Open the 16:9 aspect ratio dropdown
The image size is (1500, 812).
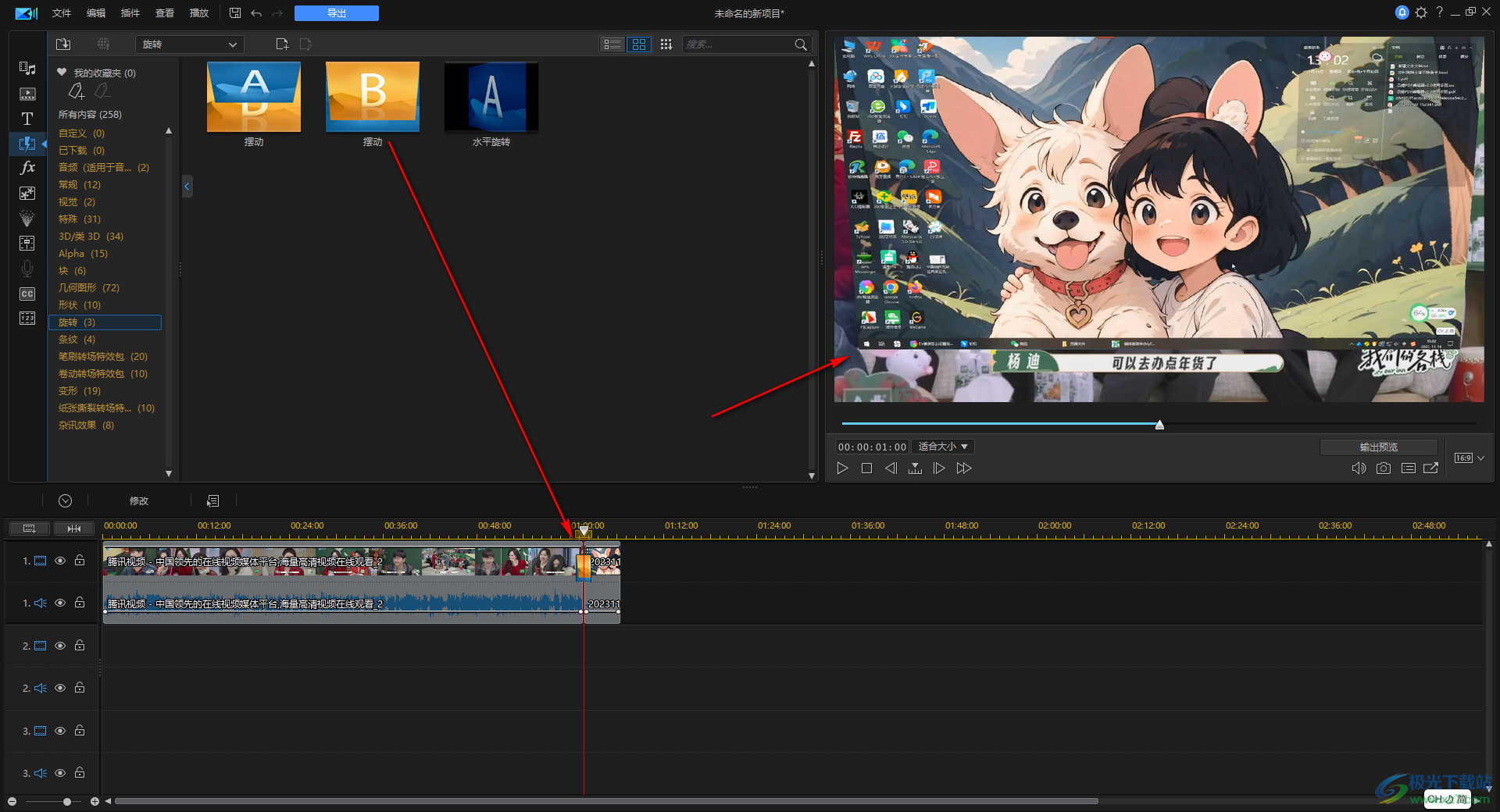1469,458
